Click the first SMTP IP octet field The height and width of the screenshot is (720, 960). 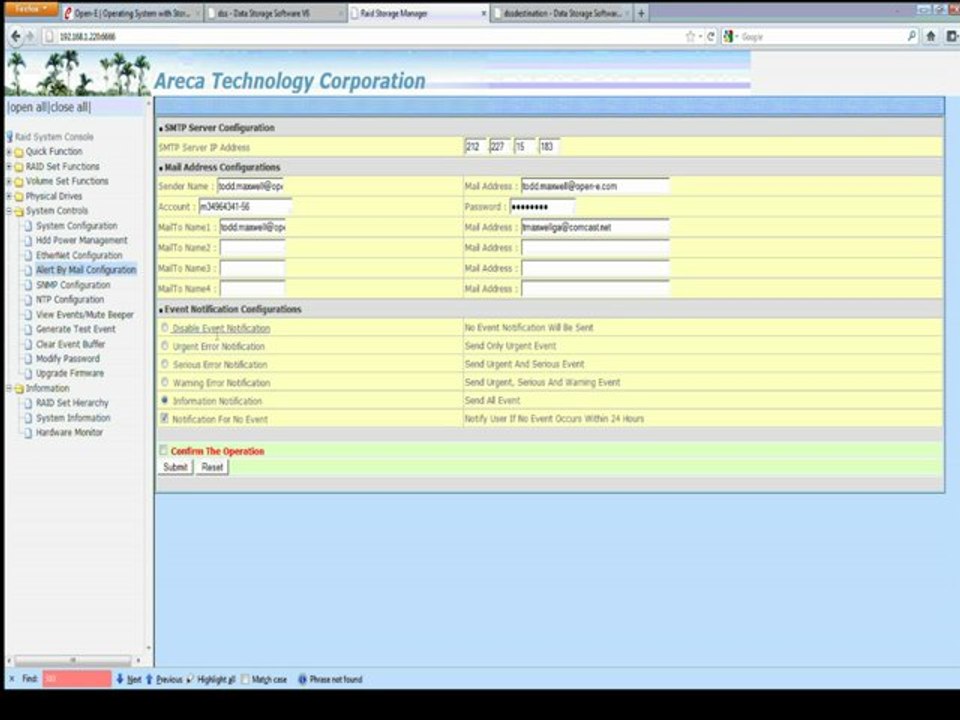click(475, 147)
